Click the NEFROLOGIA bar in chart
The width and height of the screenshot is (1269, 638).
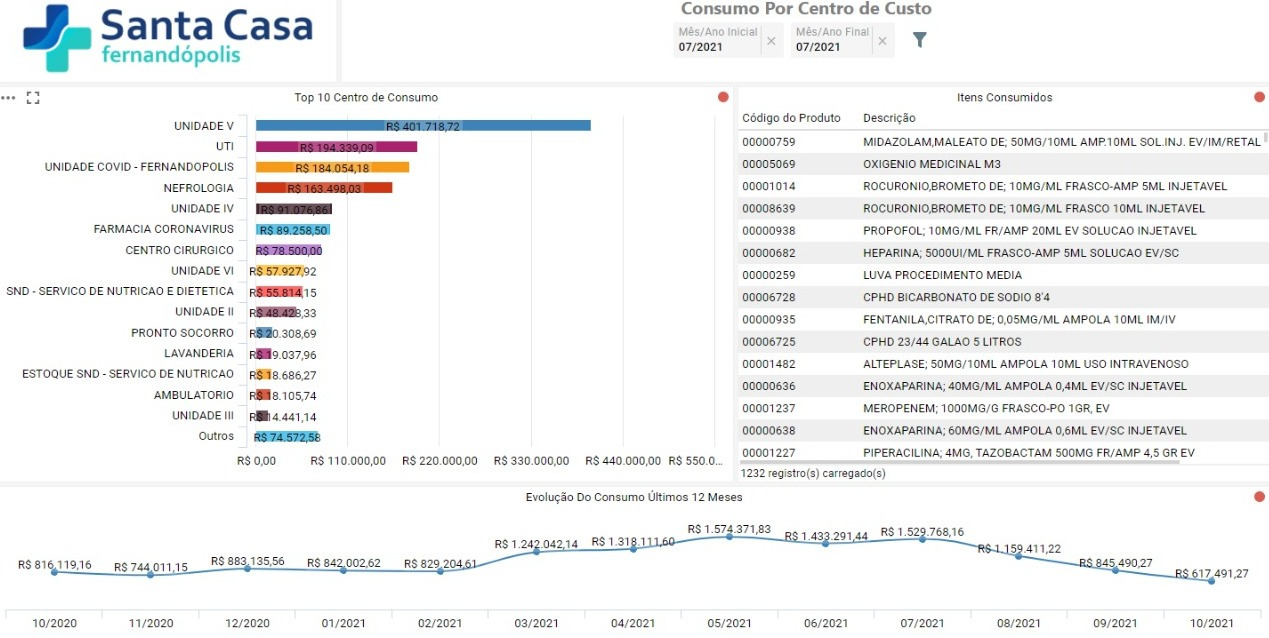[324, 188]
